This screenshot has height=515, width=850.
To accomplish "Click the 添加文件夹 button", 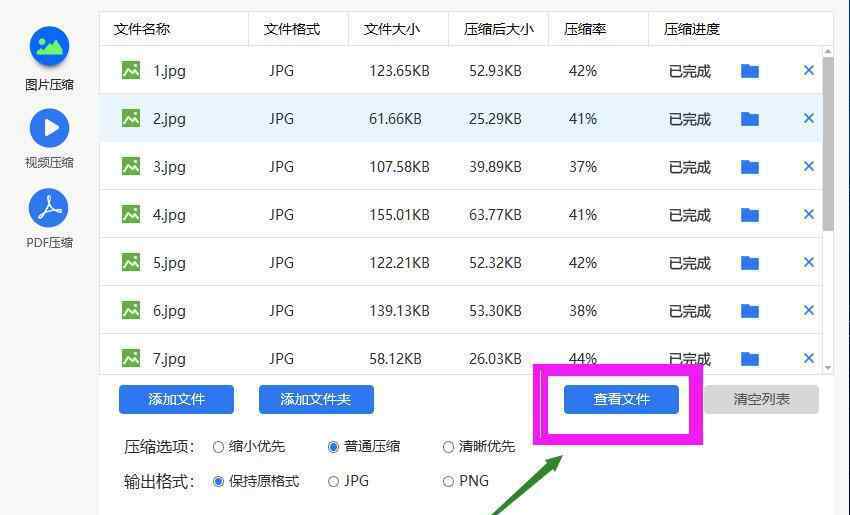I will tap(316, 400).
